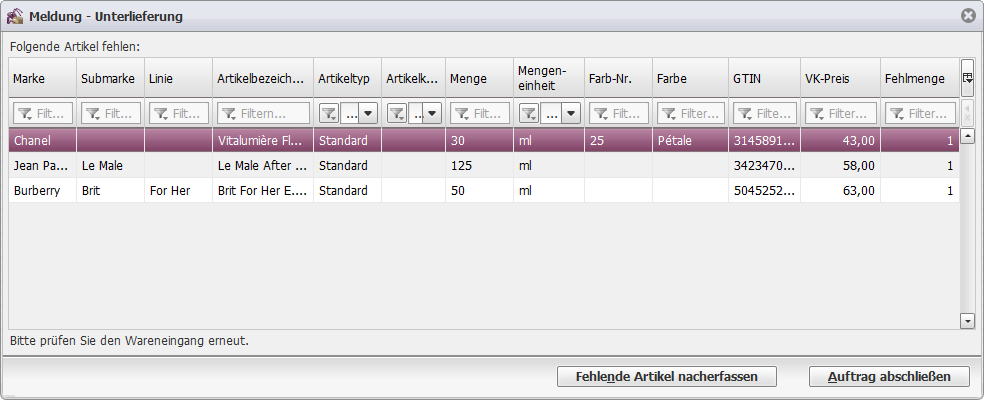Image resolution: width=984 pixels, height=400 pixels.
Task: Focus the Marke filter input field
Action: pyautogui.click(x=43, y=114)
